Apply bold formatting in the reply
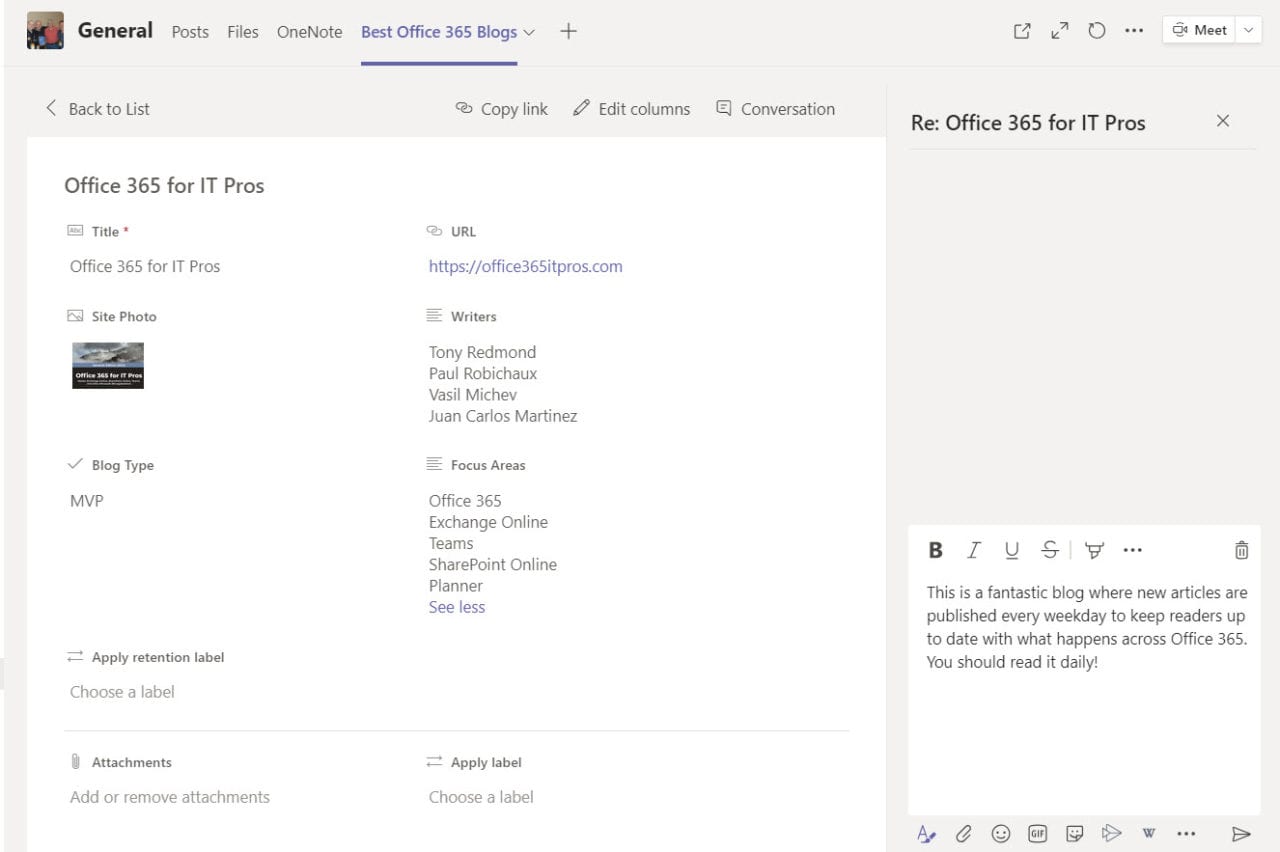1280x852 pixels. pyautogui.click(x=936, y=550)
